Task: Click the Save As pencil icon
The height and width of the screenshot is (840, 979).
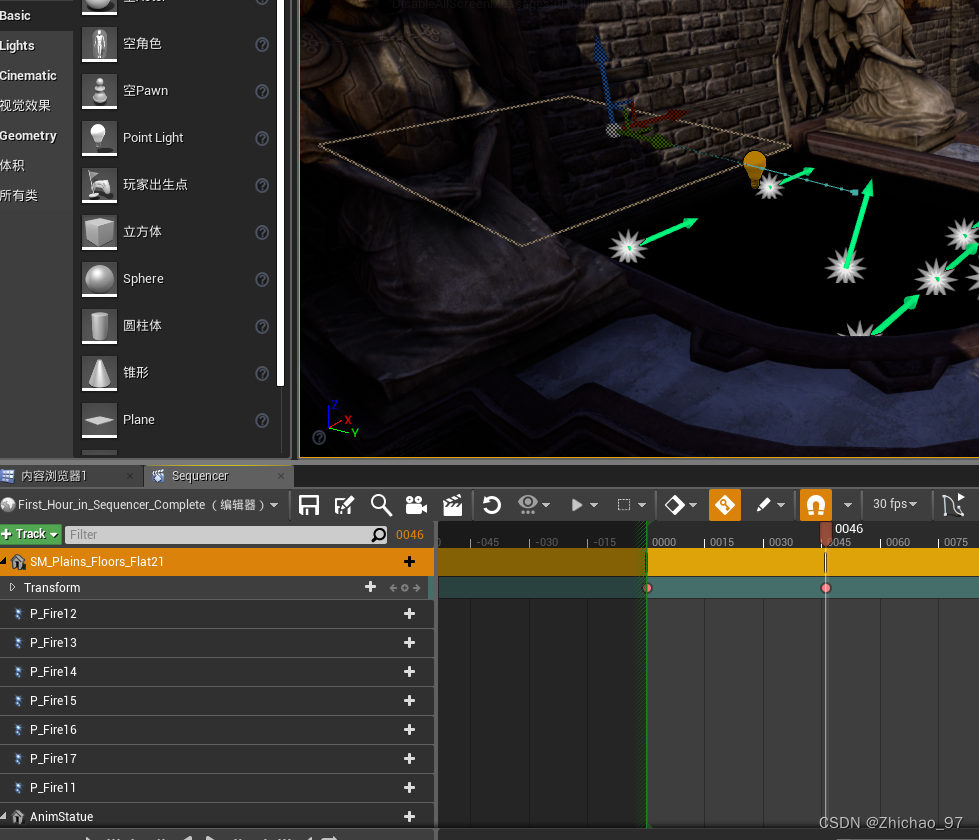Action: tap(344, 505)
